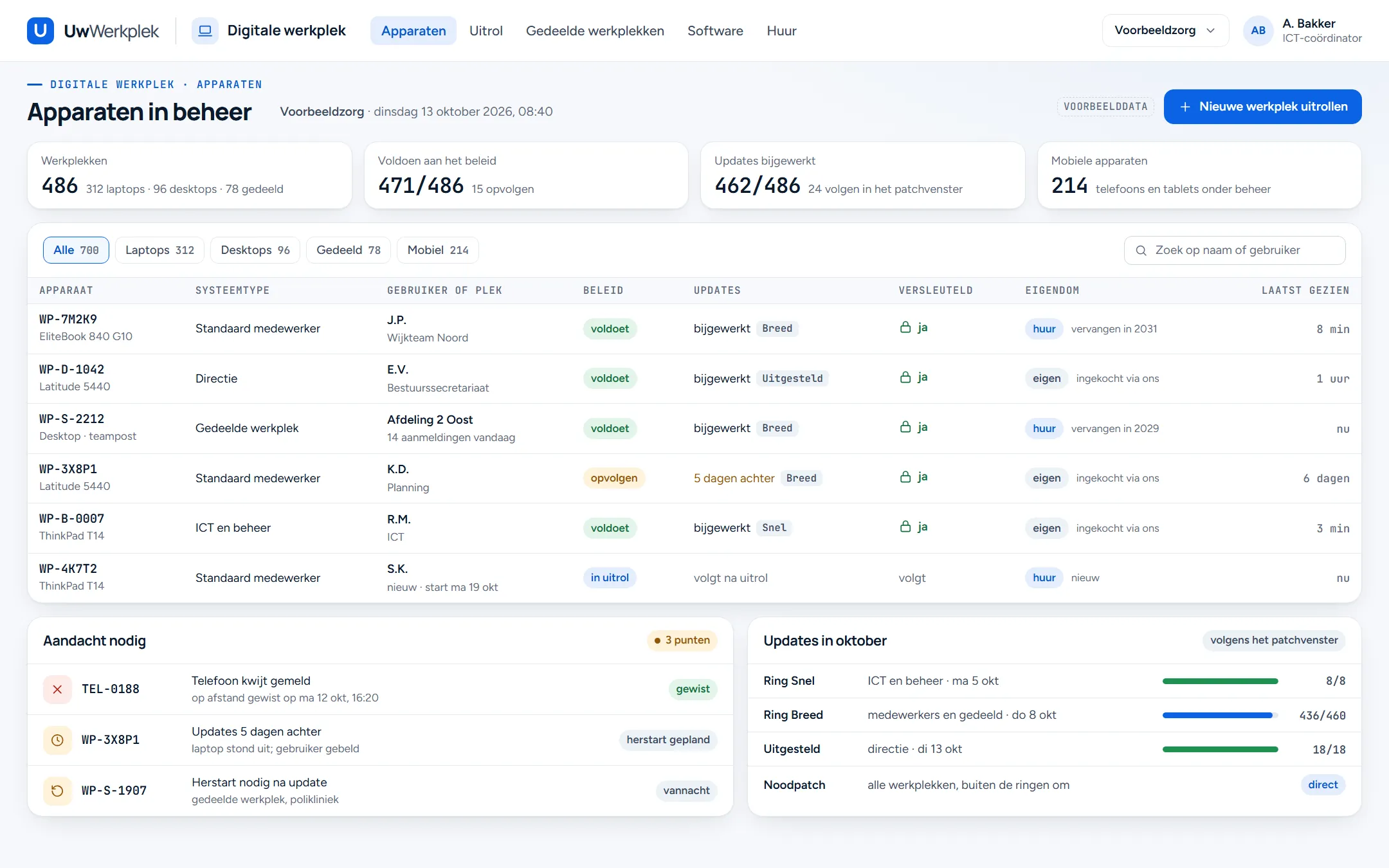Click the lock icon in WP-B-0007 row
Screen dimensions: 1389x868
905,527
